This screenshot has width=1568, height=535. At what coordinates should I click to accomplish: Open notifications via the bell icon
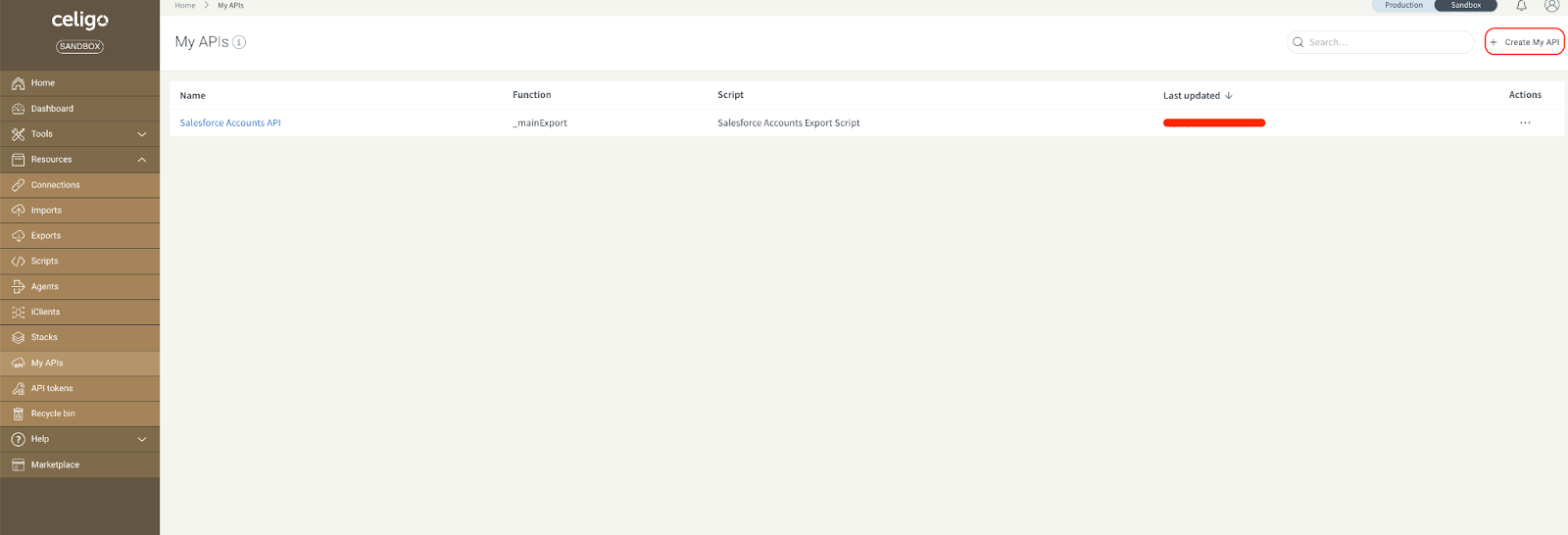pyautogui.click(x=1522, y=6)
